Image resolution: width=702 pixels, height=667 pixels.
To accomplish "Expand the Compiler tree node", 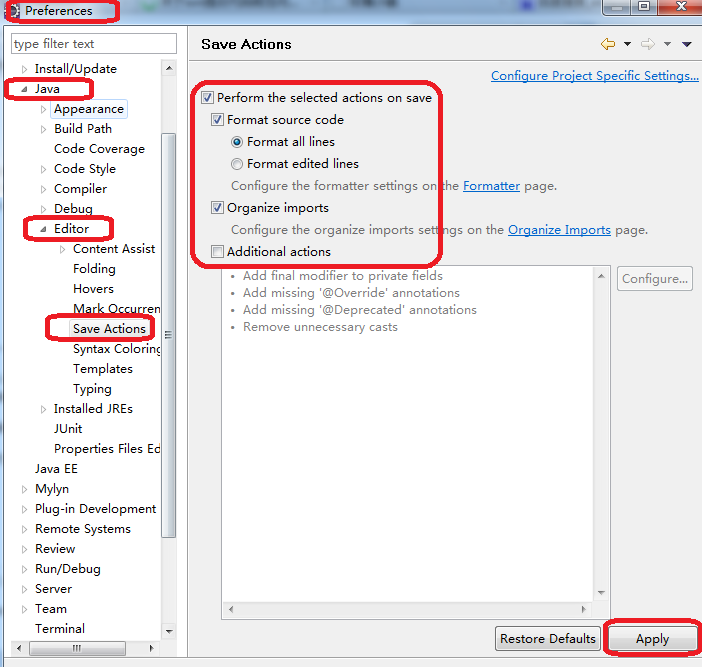I will point(43,189).
